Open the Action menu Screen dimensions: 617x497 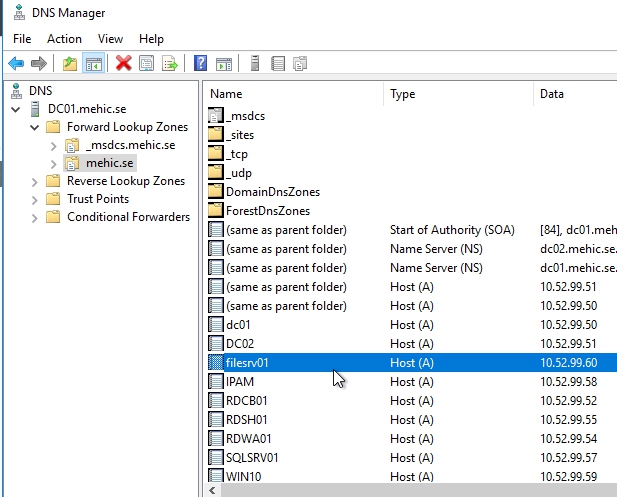[x=64, y=39]
